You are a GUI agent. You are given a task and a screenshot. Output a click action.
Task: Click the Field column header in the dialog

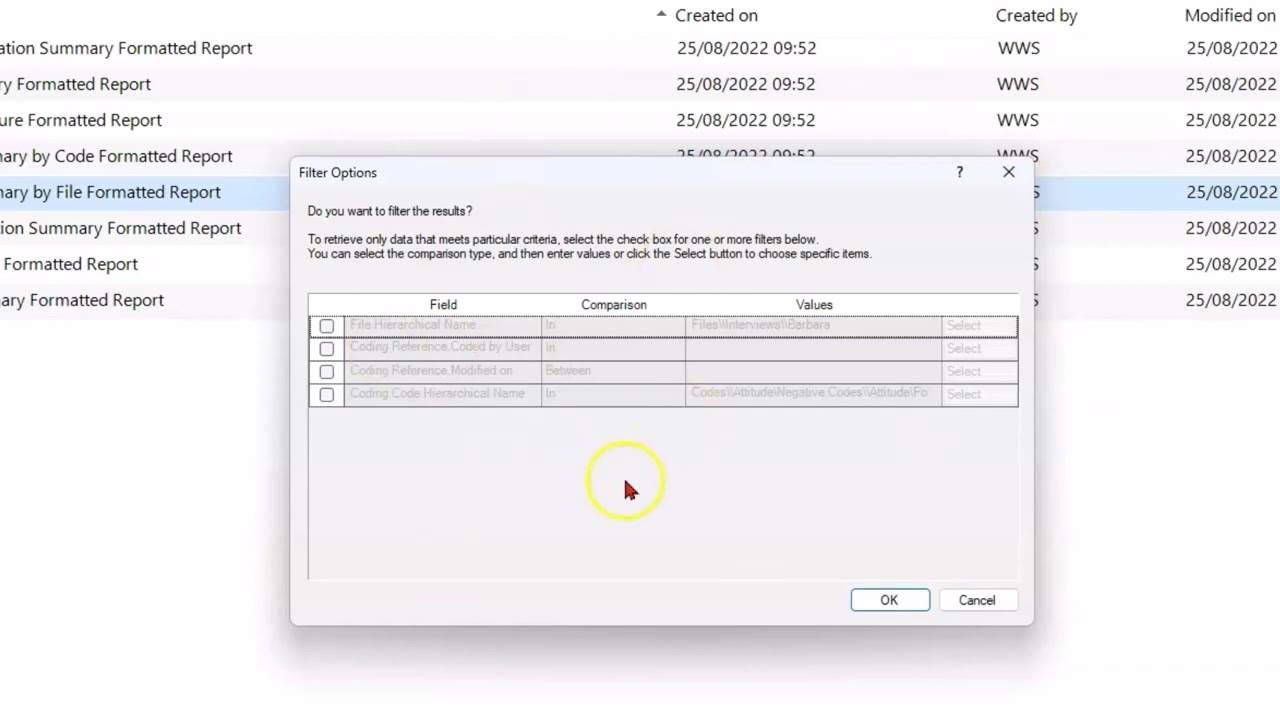tap(443, 304)
